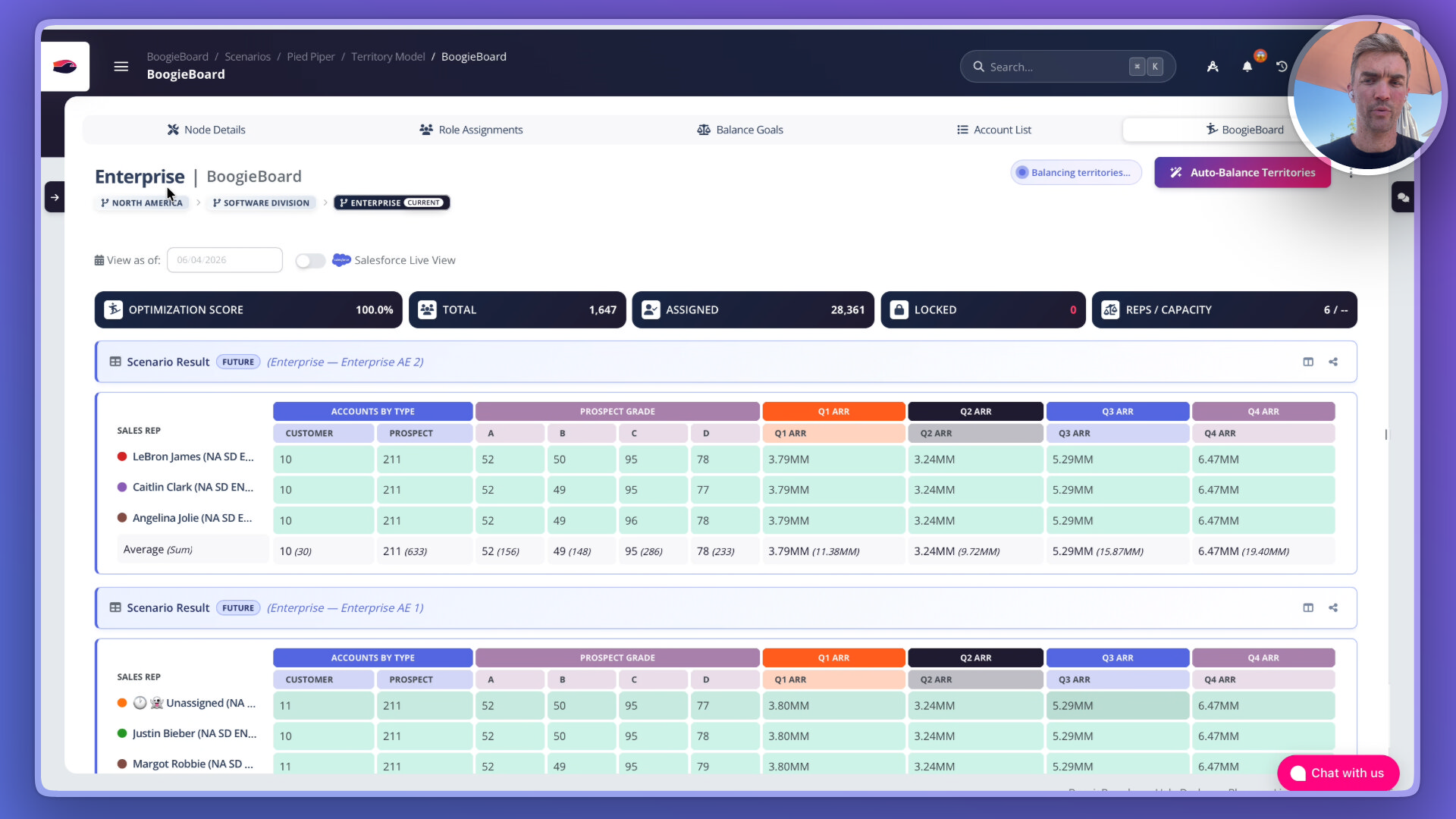Click the first table's mauve Q4 ARR header
Viewport: 1456px width, 819px height.
pyautogui.click(x=1263, y=411)
